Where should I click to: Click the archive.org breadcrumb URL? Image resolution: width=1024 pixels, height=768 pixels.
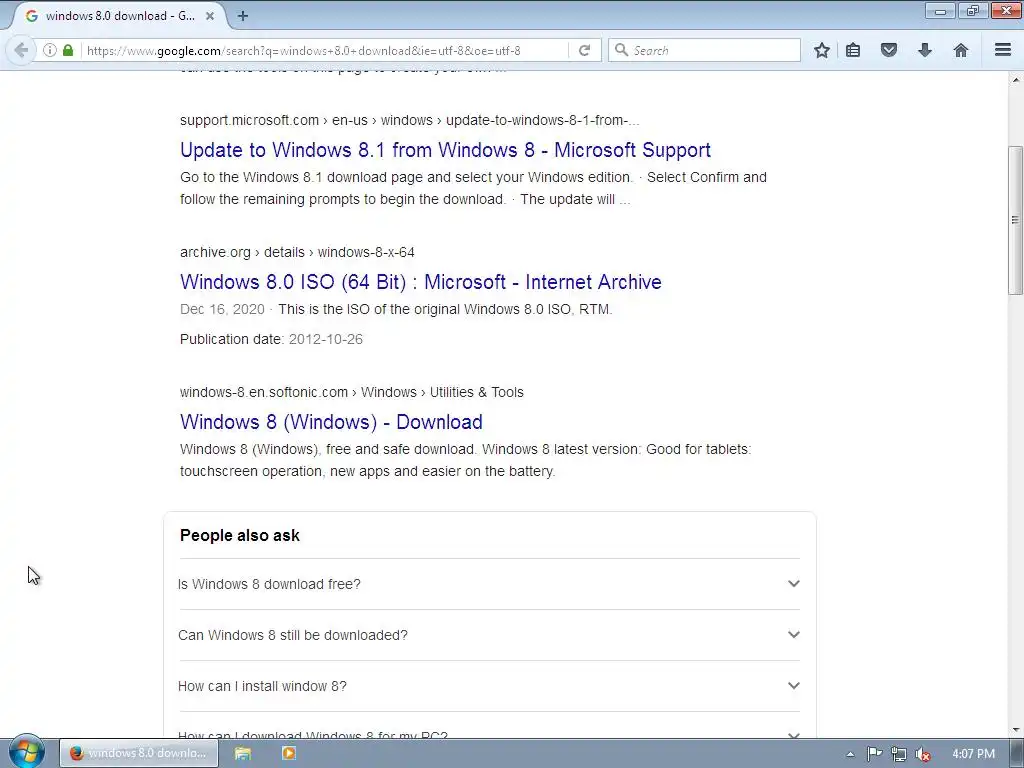click(297, 252)
